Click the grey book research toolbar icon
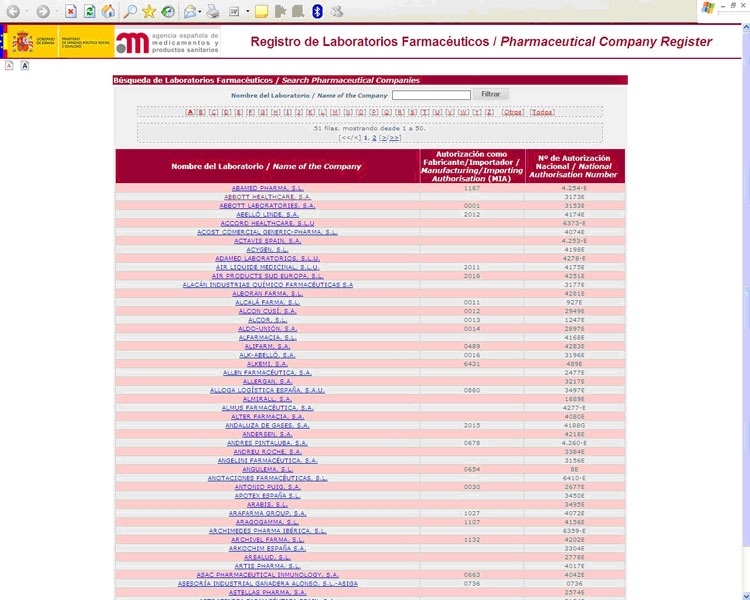The width and height of the screenshot is (750, 600). point(298,11)
